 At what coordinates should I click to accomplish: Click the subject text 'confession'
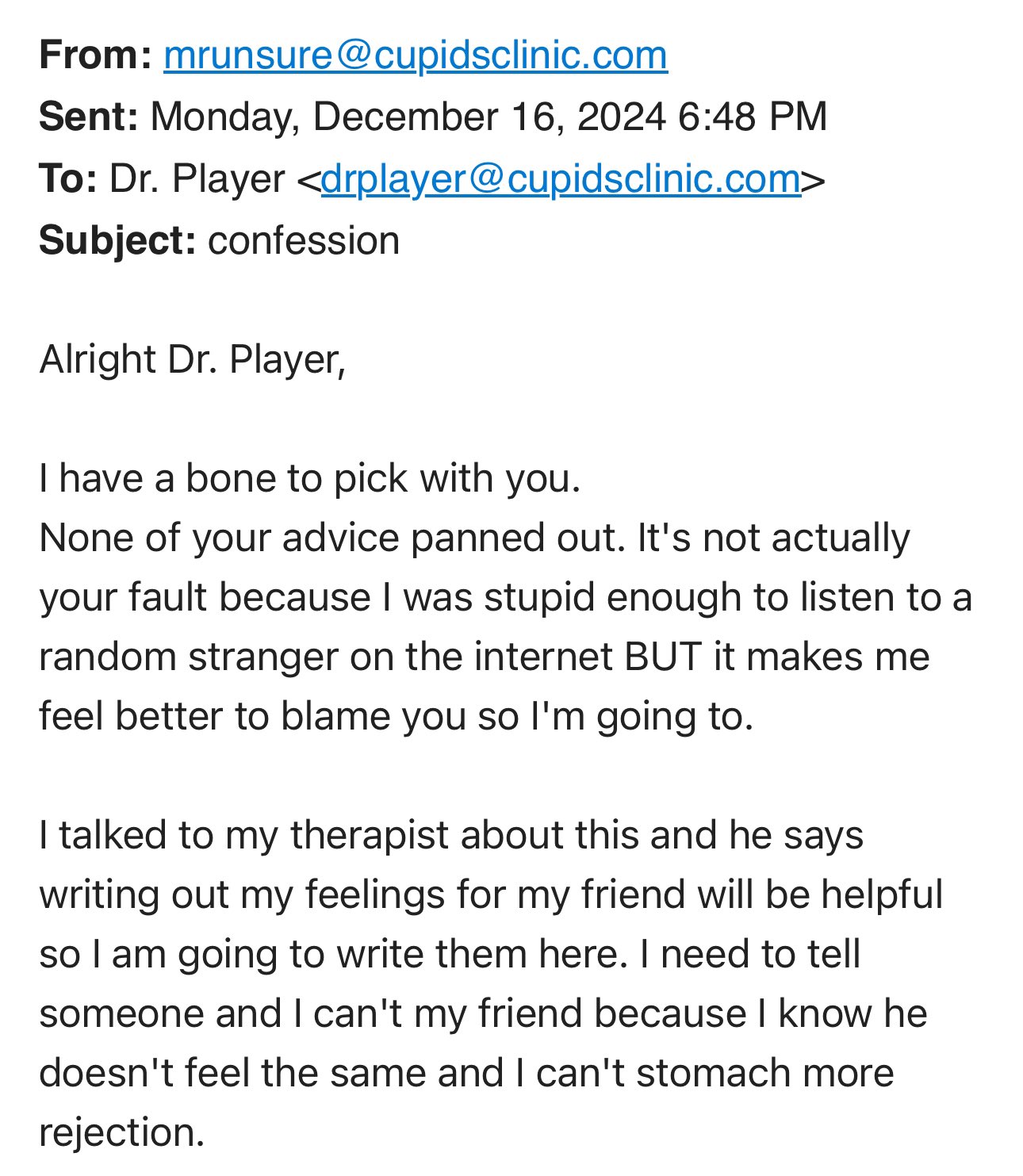[x=304, y=240]
